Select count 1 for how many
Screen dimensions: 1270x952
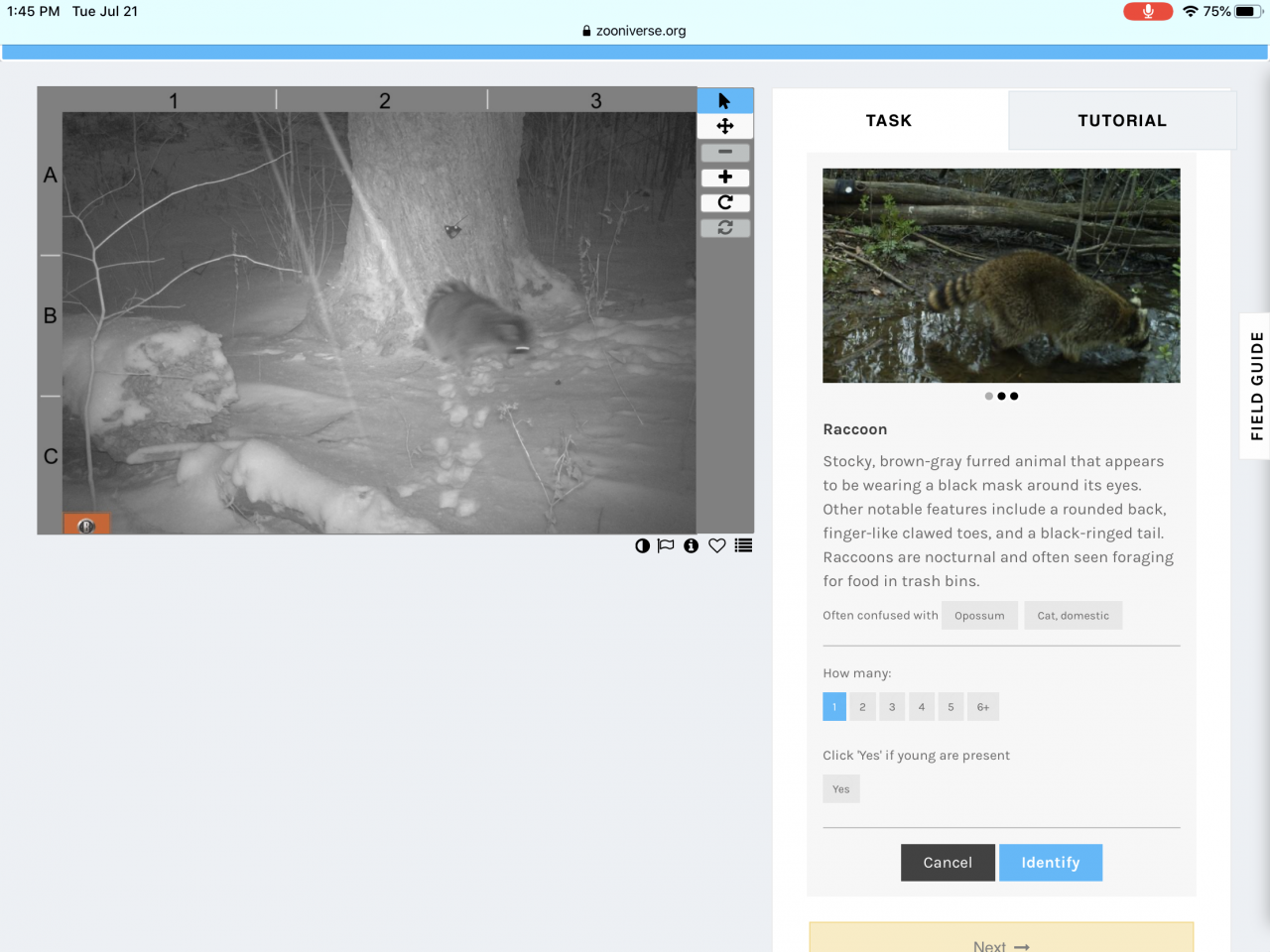coord(834,707)
